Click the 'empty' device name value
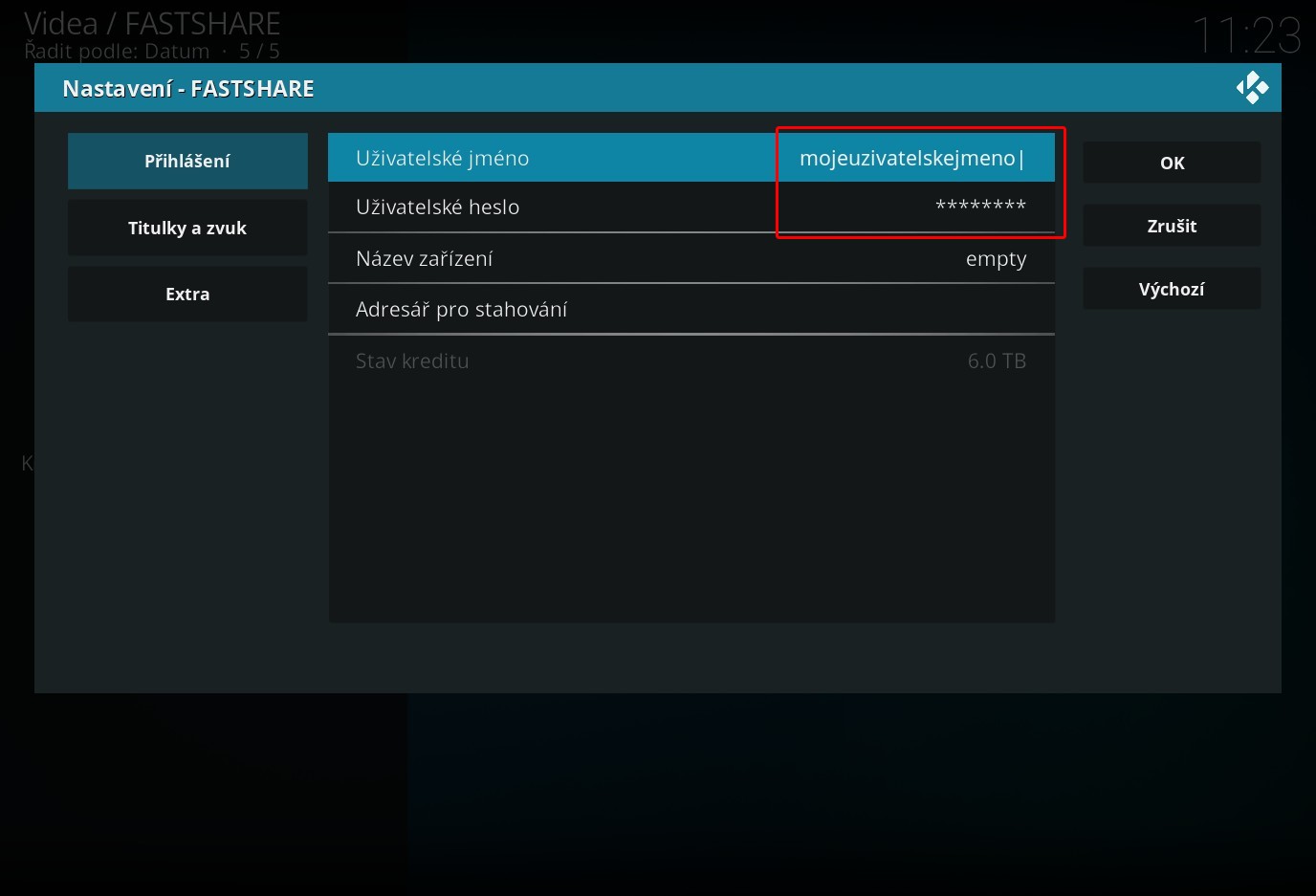This screenshot has height=896, width=1316. 996,259
